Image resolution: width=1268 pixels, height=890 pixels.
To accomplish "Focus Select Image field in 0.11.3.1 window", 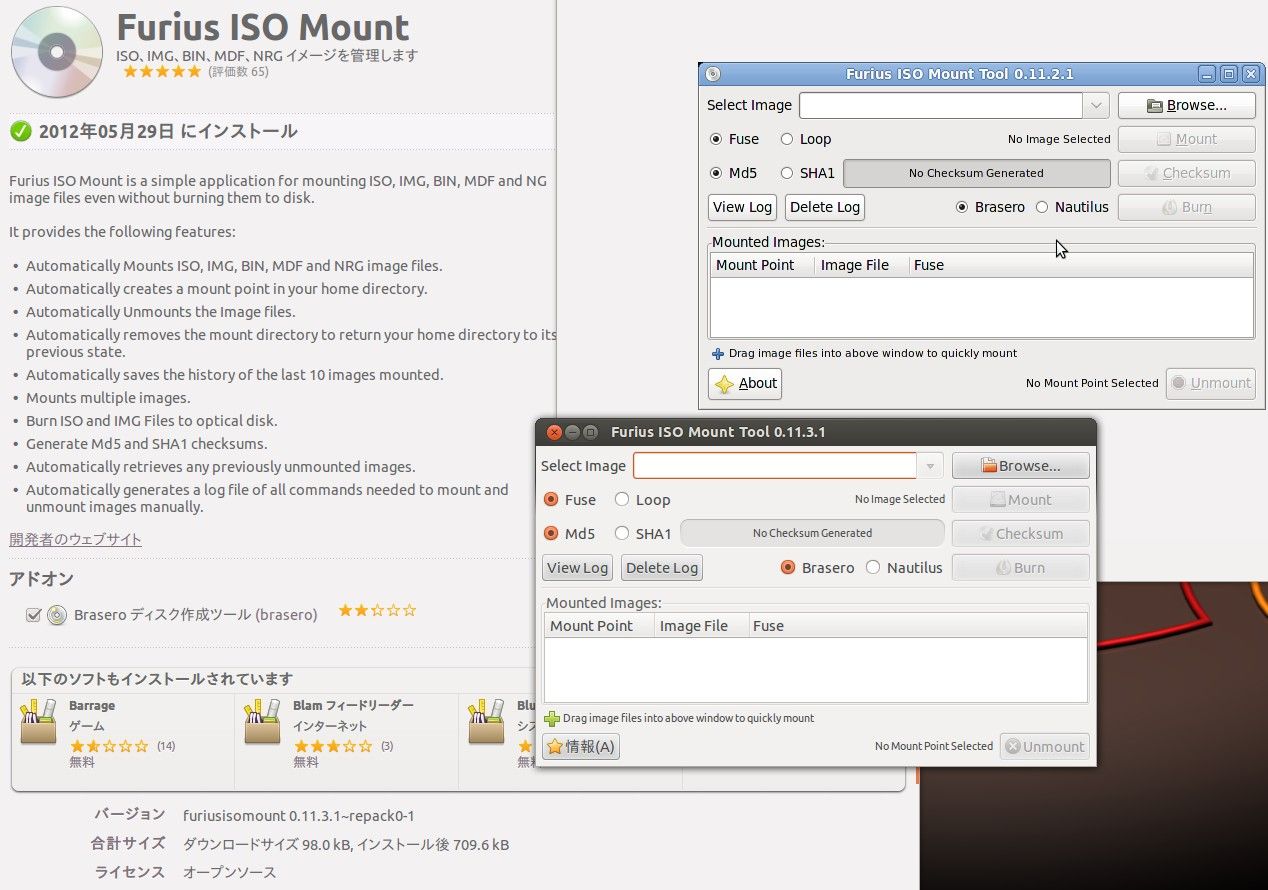I will tap(775, 466).
